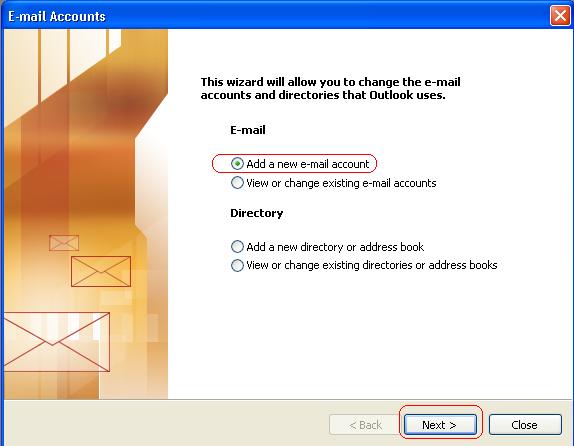Click the Next > button

[440, 425]
